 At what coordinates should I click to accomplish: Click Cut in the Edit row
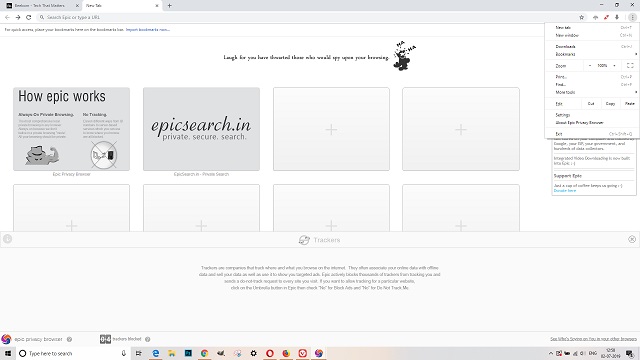(x=591, y=104)
